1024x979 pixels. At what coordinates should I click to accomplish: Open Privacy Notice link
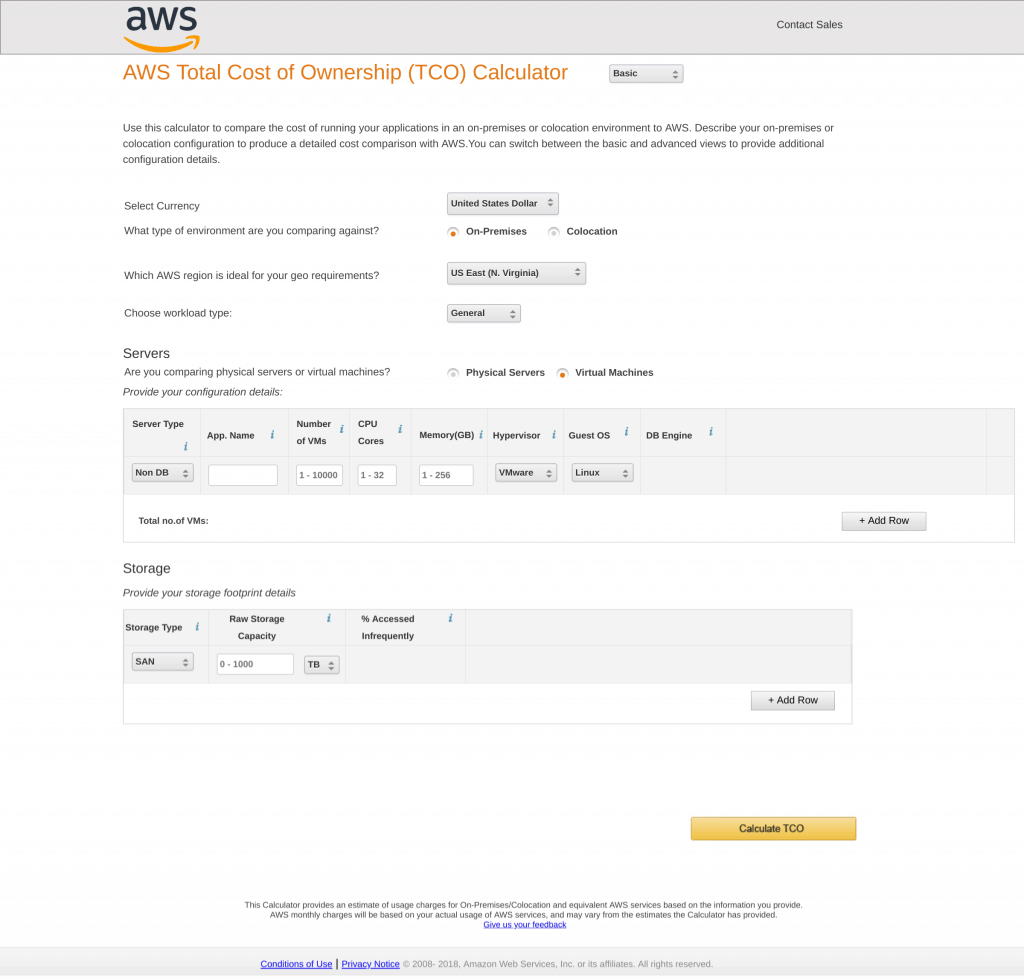coord(370,964)
